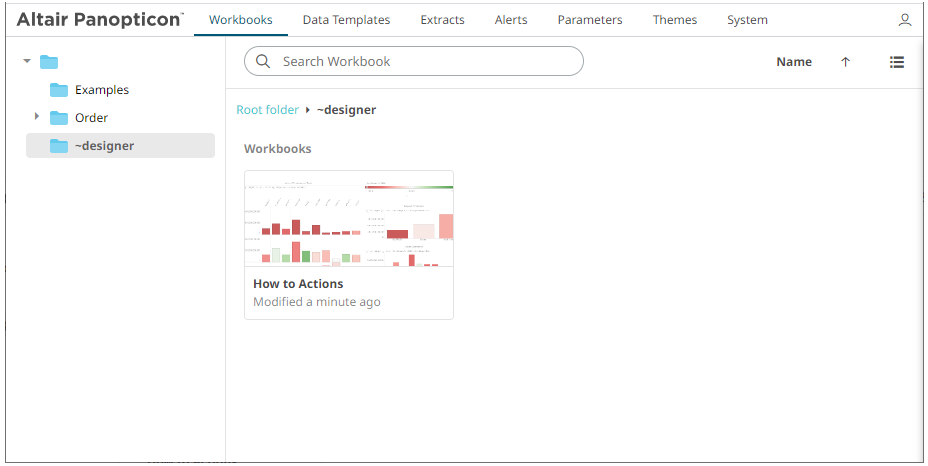Open the Data Templates tab
The width and height of the screenshot is (928, 466).
point(346,20)
